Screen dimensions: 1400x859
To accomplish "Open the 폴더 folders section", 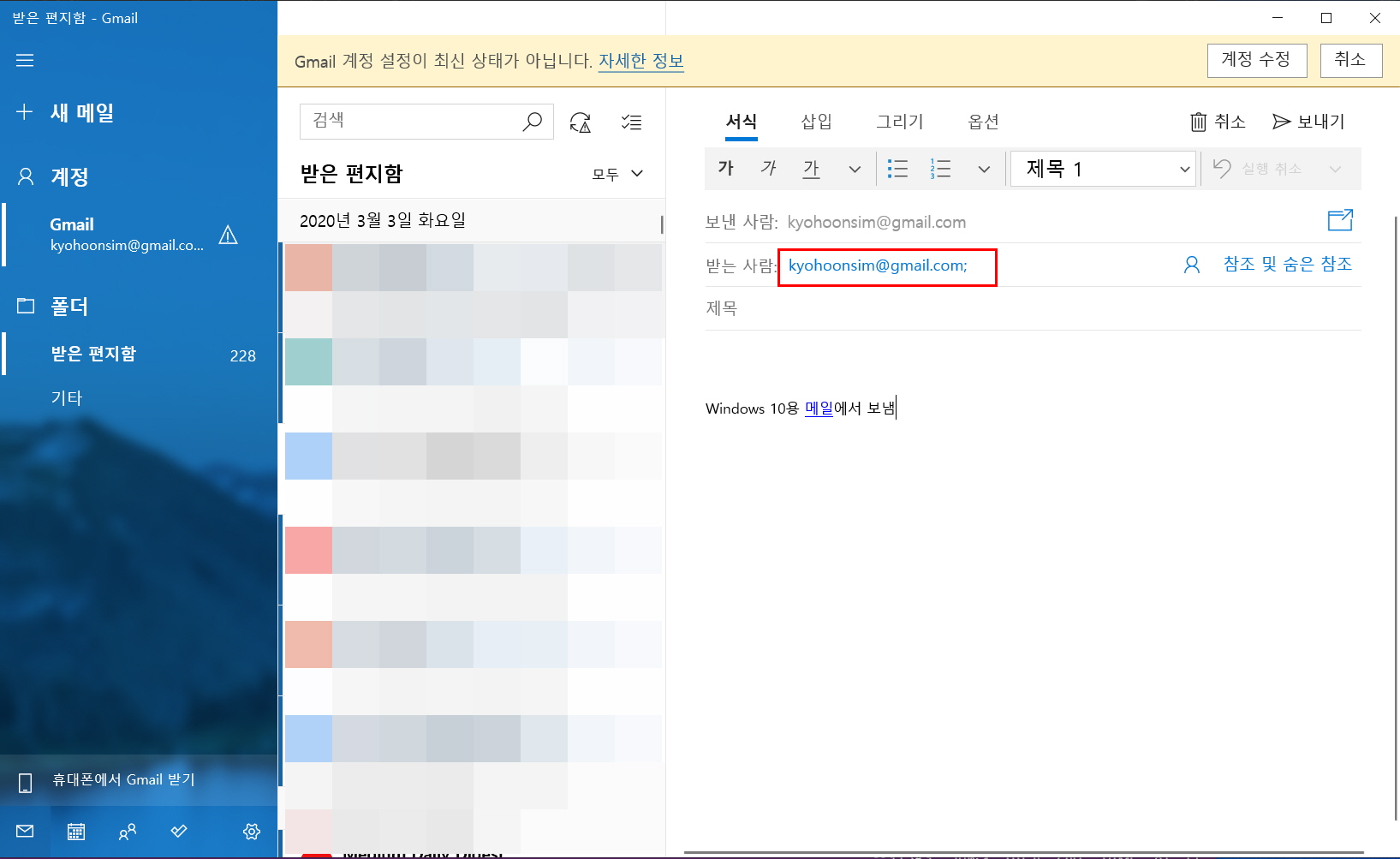I will 53,306.
